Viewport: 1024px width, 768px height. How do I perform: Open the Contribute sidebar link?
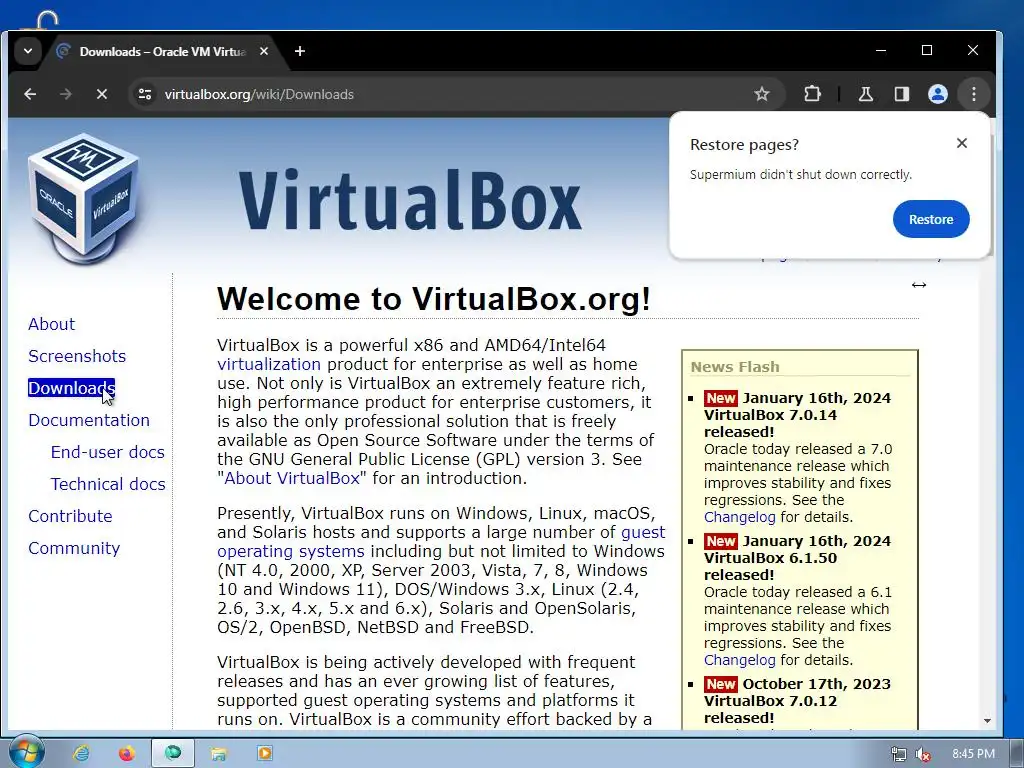[70, 516]
